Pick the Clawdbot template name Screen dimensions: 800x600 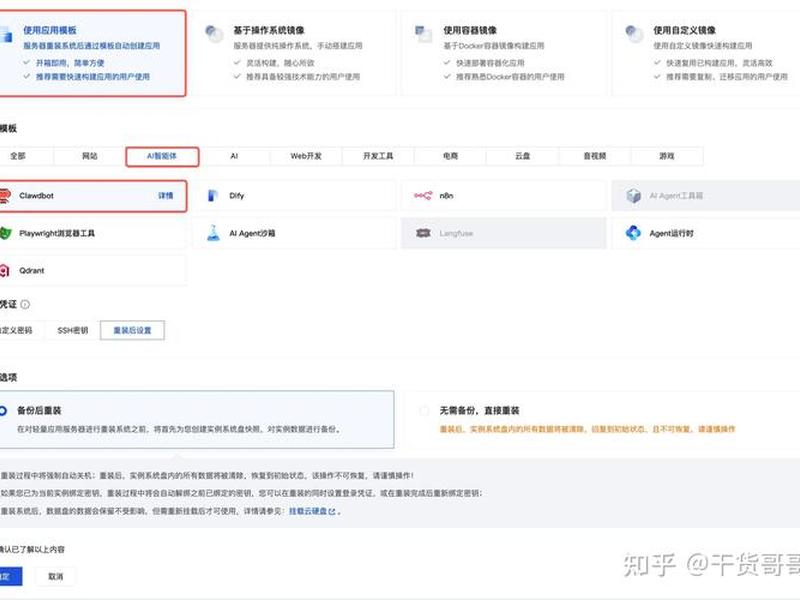[36, 196]
